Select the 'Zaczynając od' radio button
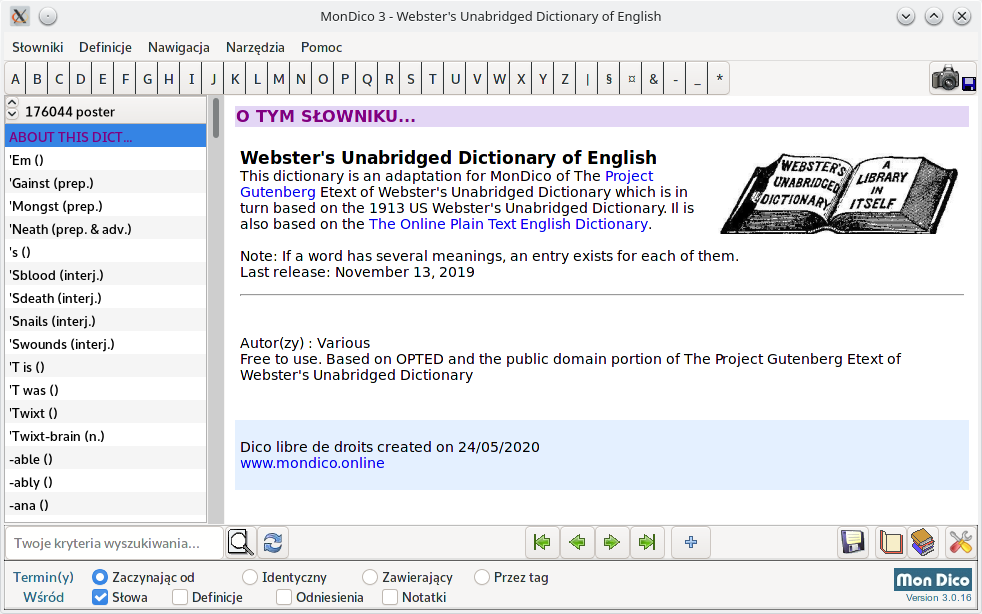This screenshot has width=982, height=614. pyautogui.click(x=100, y=577)
